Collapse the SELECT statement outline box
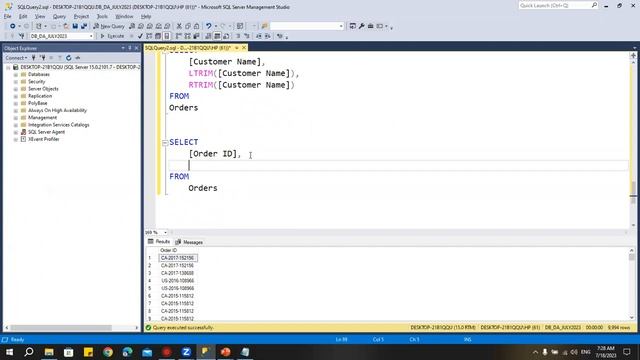The image size is (640, 360). [165, 142]
